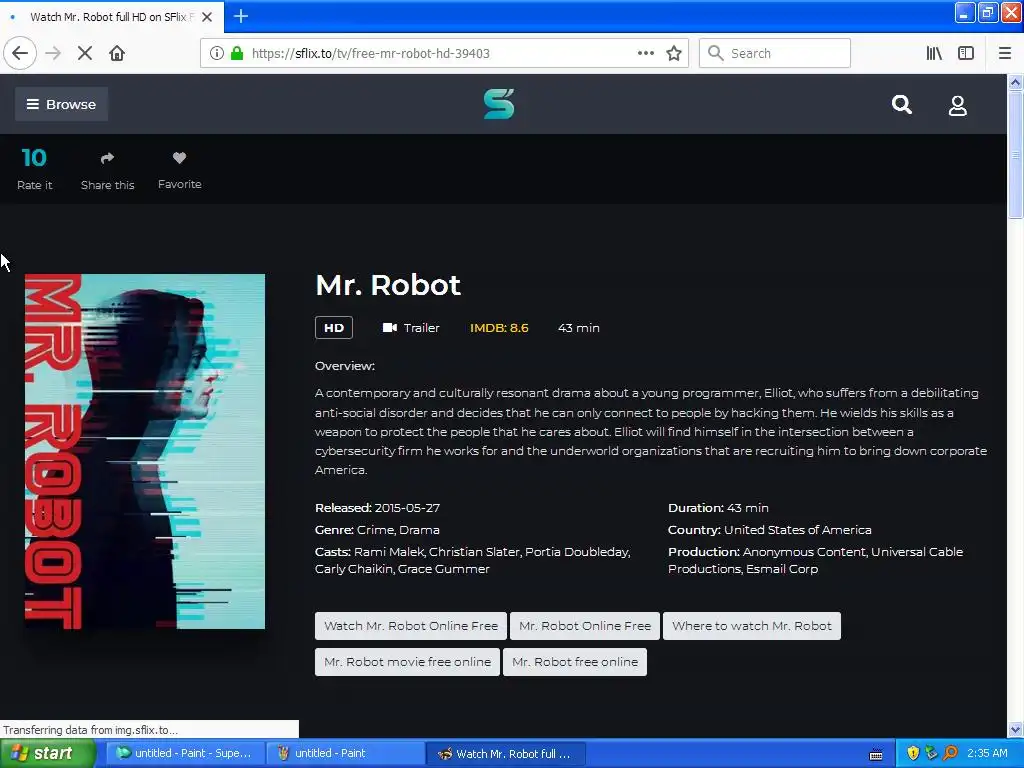Click Mr. Robot movie free online tag

[408, 662]
